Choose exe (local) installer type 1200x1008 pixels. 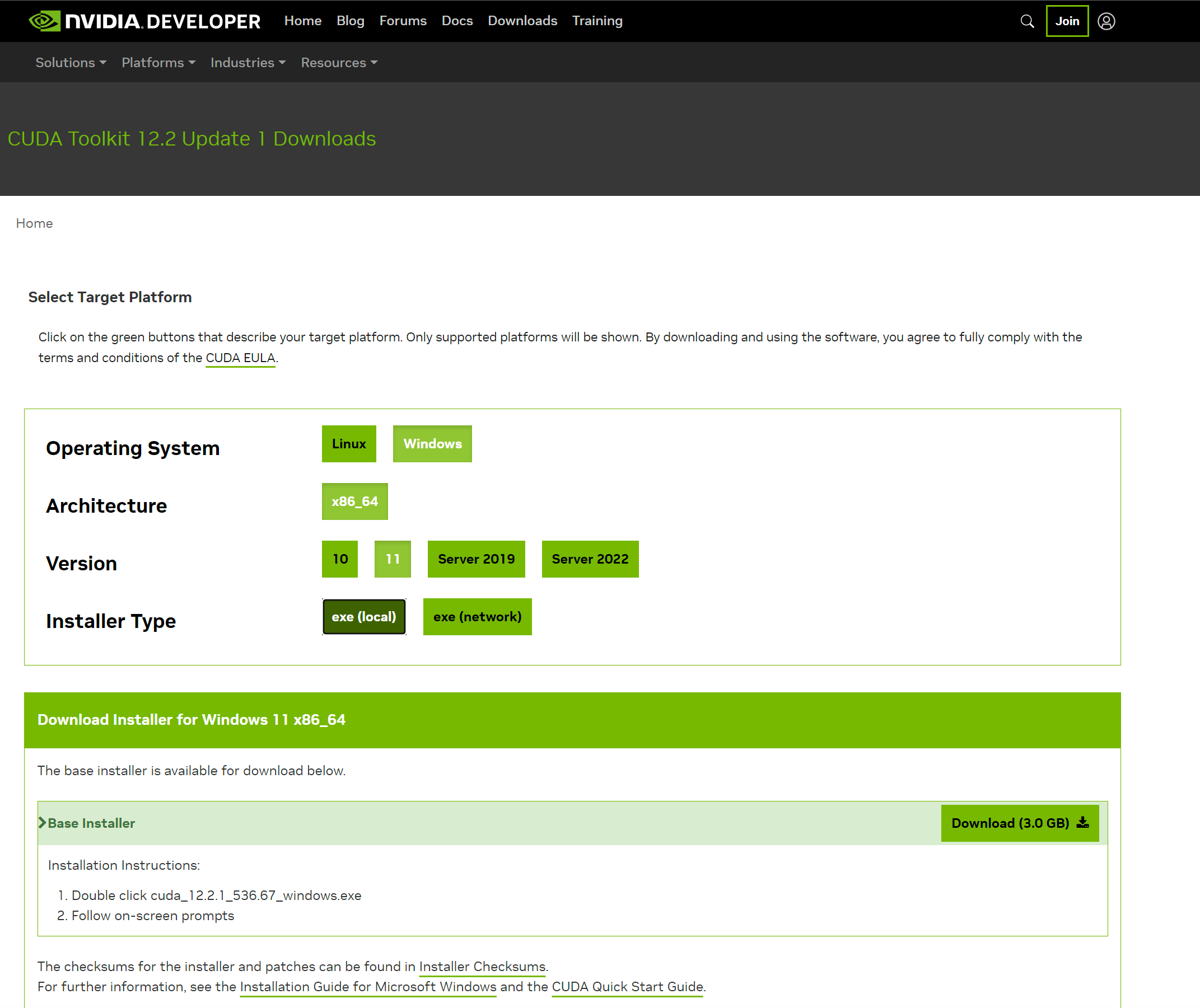coord(363,617)
